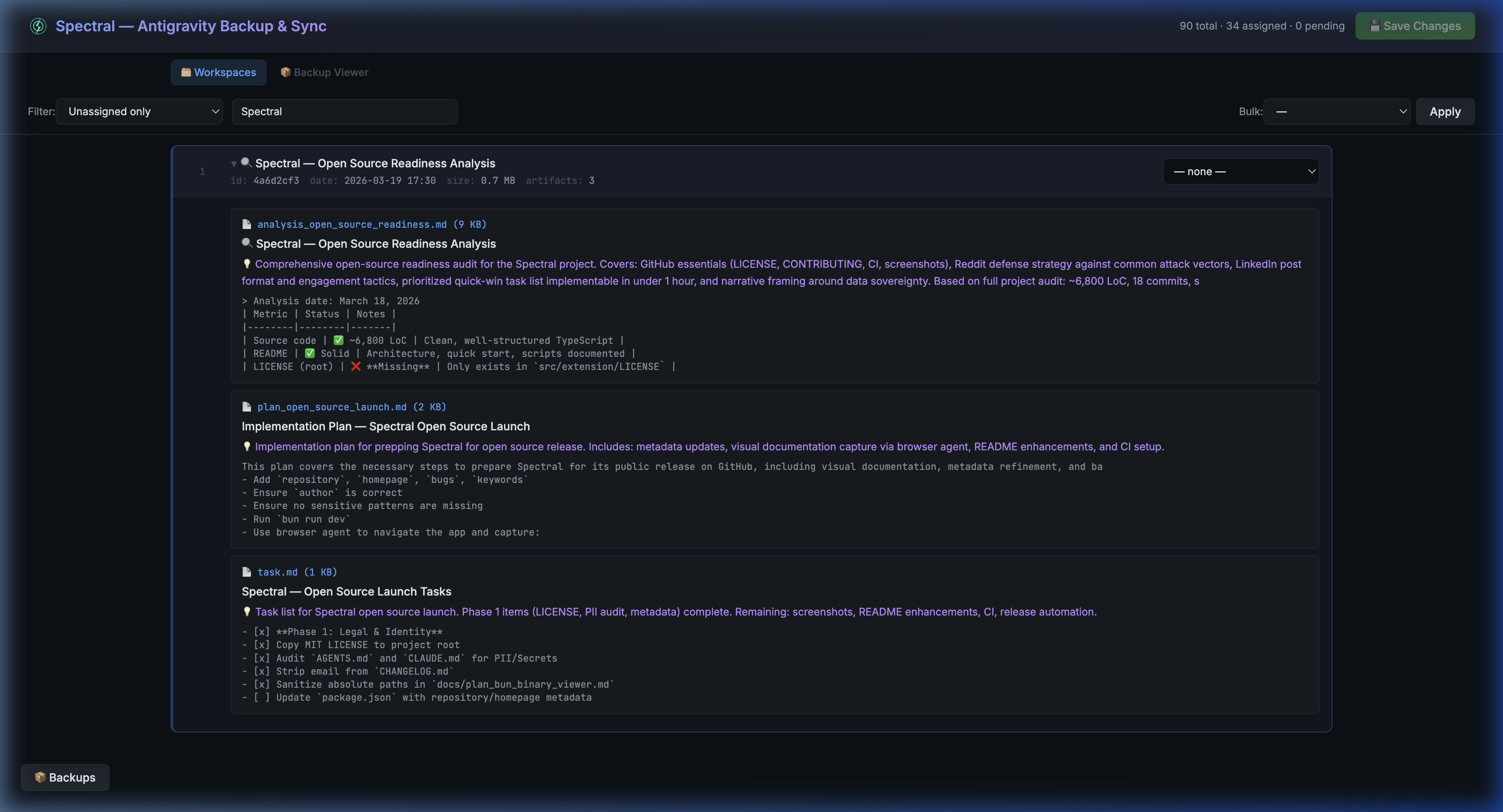Click the floppy disk icon on Save Changes
This screenshot has height=812, width=1503.
click(x=1375, y=26)
